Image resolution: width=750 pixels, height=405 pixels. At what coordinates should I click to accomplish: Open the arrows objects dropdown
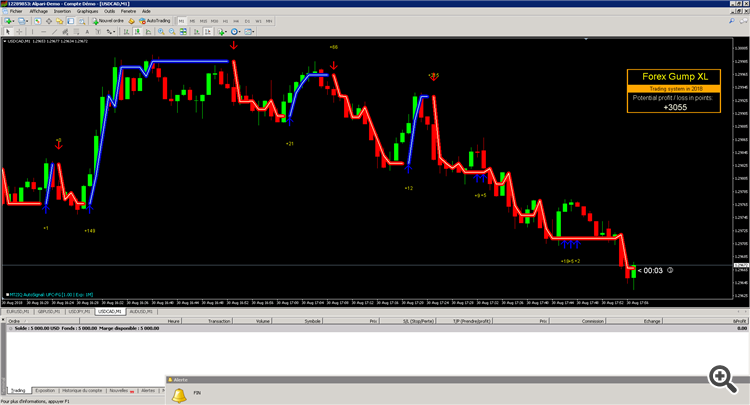point(110,32)
